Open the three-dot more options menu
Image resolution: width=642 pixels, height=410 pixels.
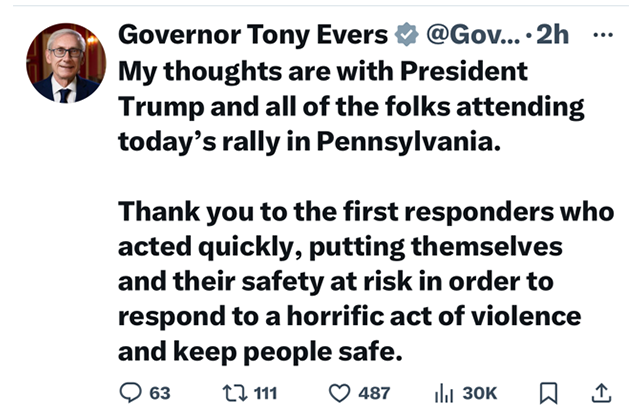[603, 36]
